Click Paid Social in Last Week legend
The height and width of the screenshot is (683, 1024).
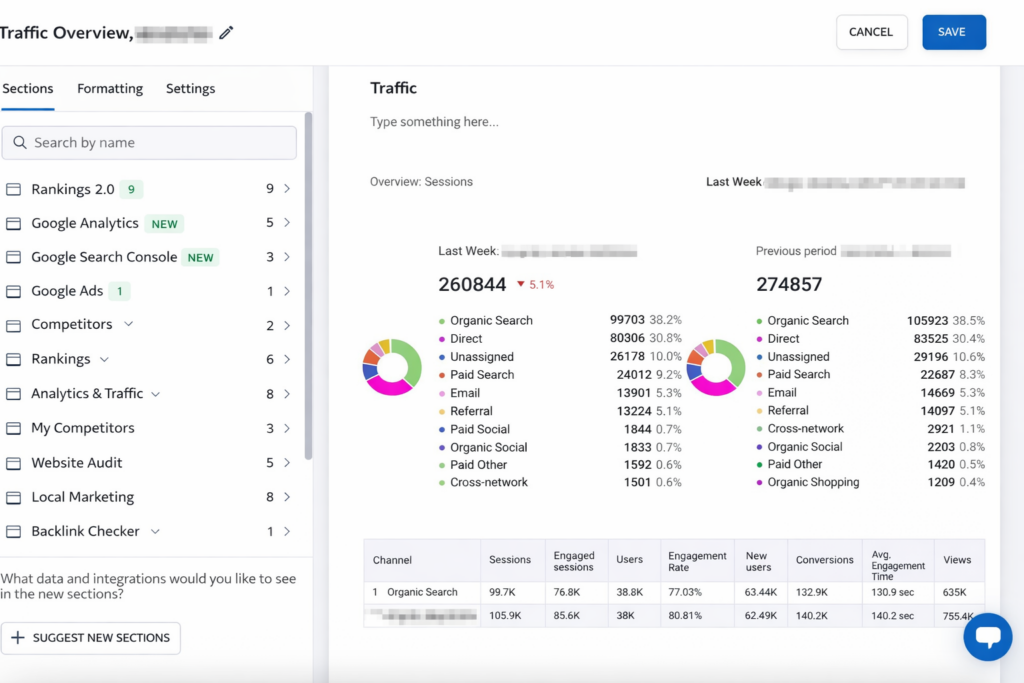point(479,429)
